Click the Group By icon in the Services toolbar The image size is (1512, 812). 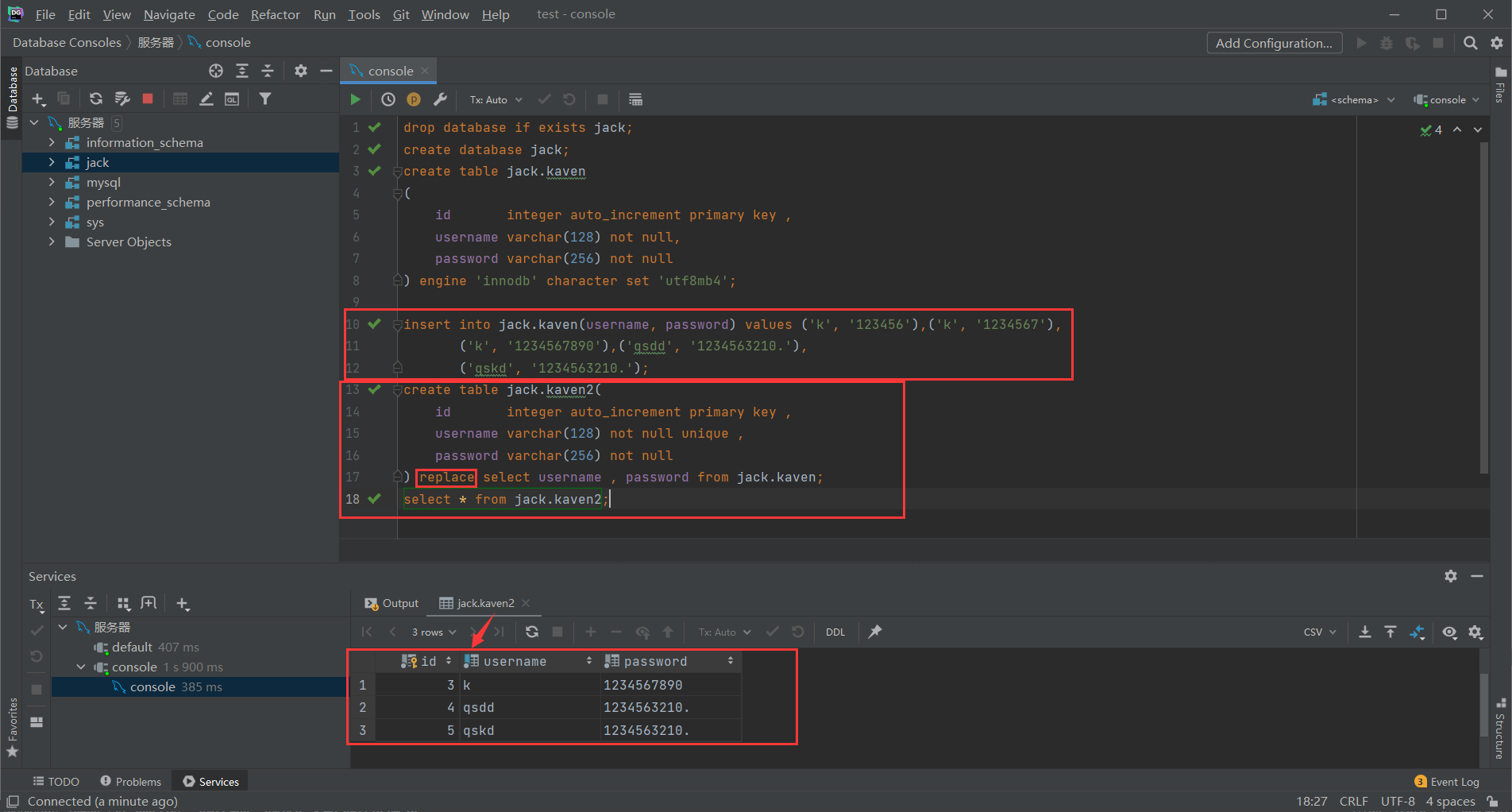pos(123,604)
